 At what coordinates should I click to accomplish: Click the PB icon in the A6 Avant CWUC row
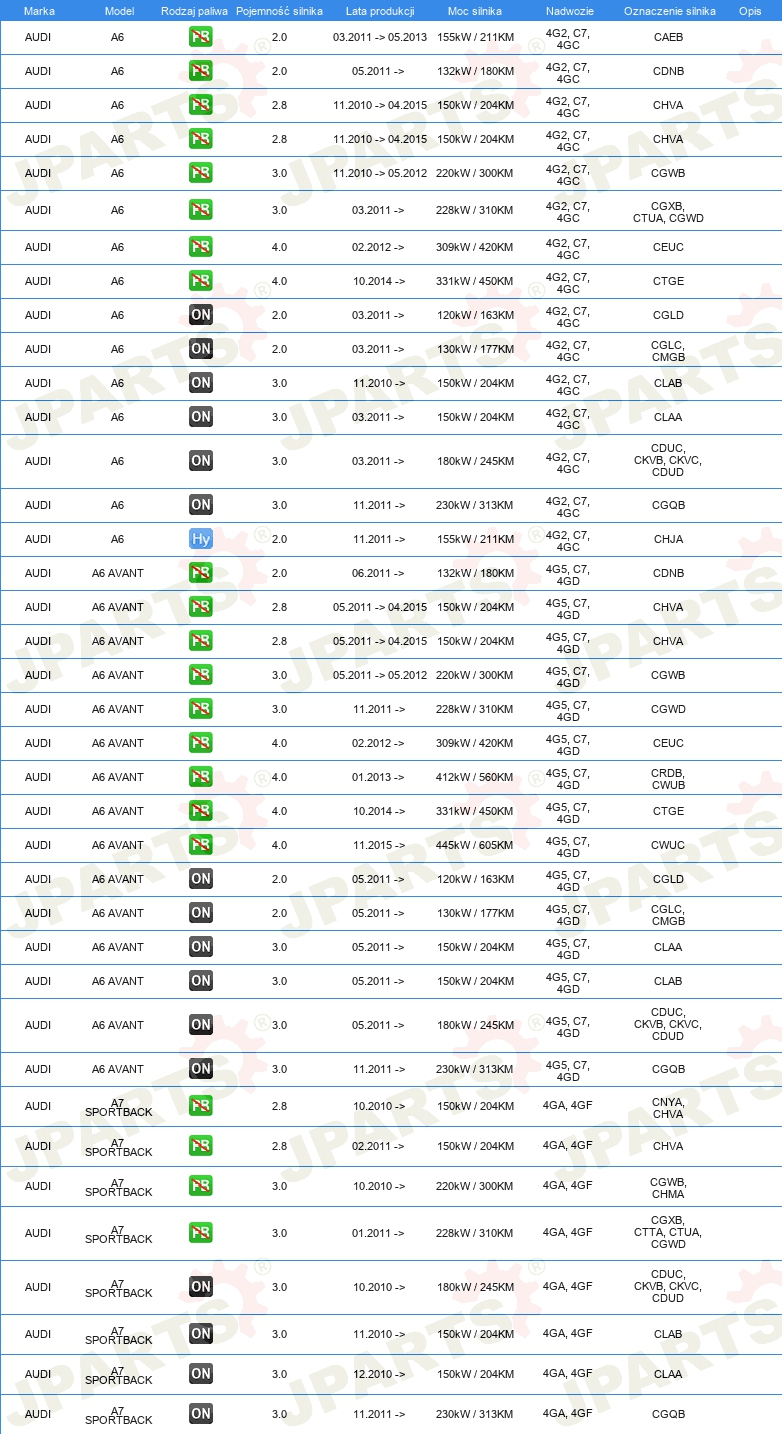click(x=200, y=845)
